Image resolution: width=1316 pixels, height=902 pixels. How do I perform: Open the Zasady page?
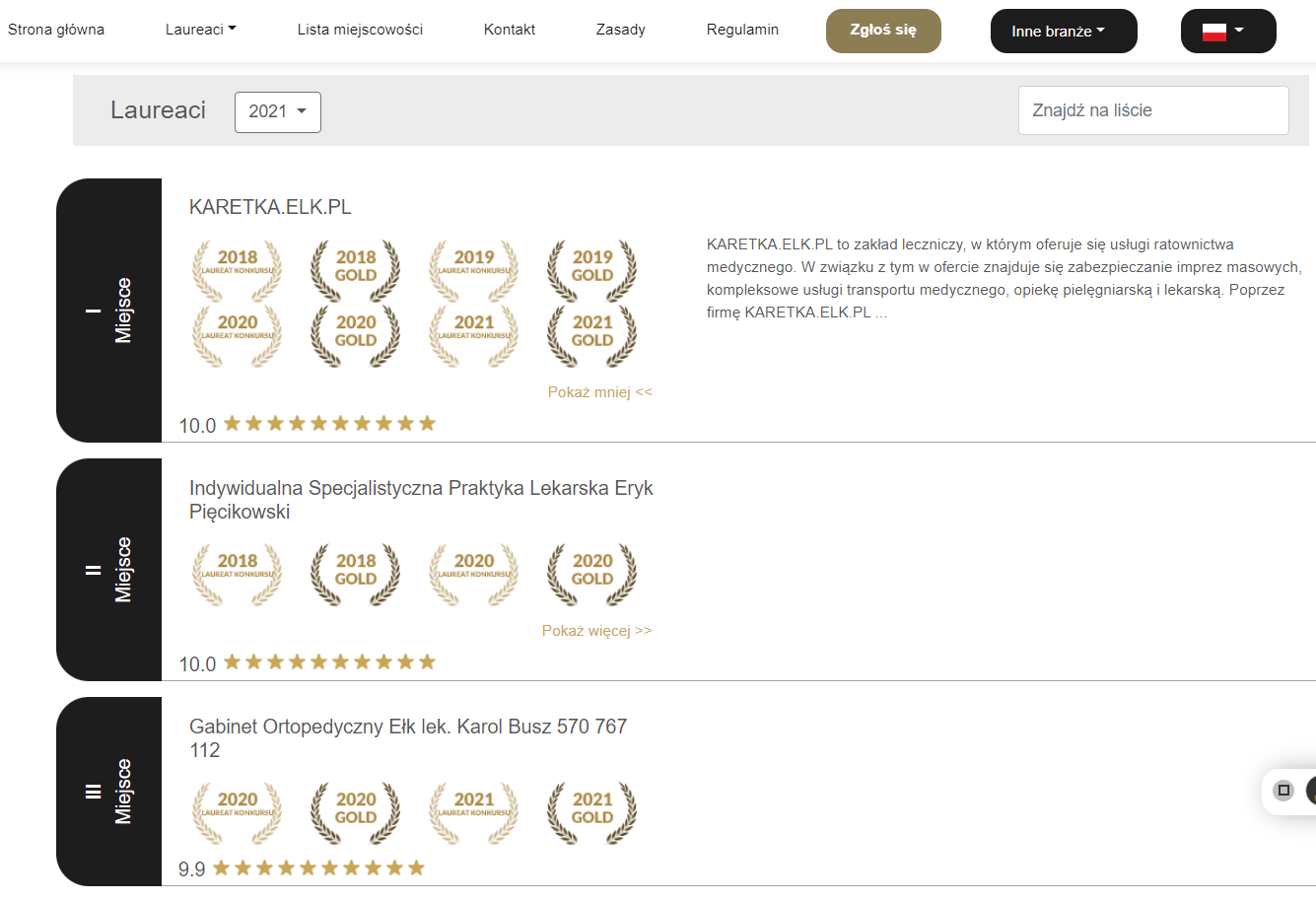(621, 30)
